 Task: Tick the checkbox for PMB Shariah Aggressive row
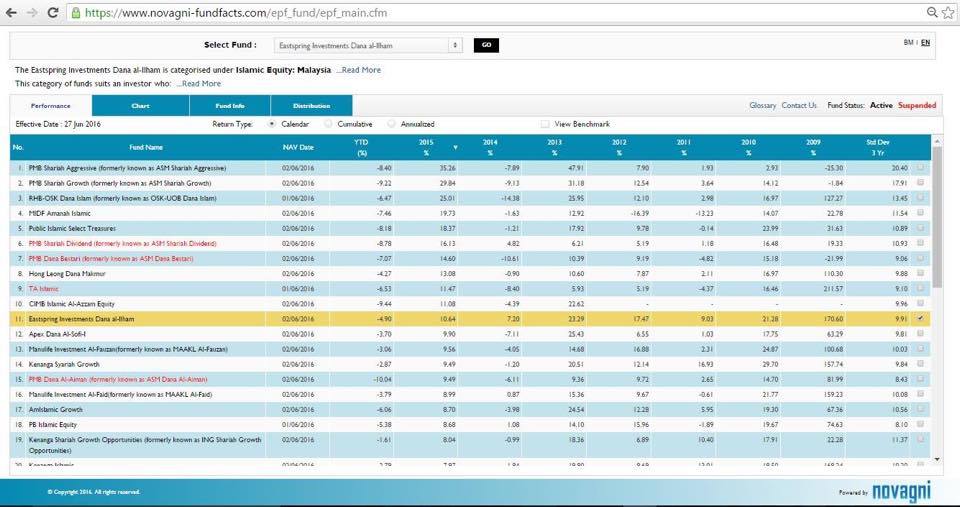coord(921,168)
